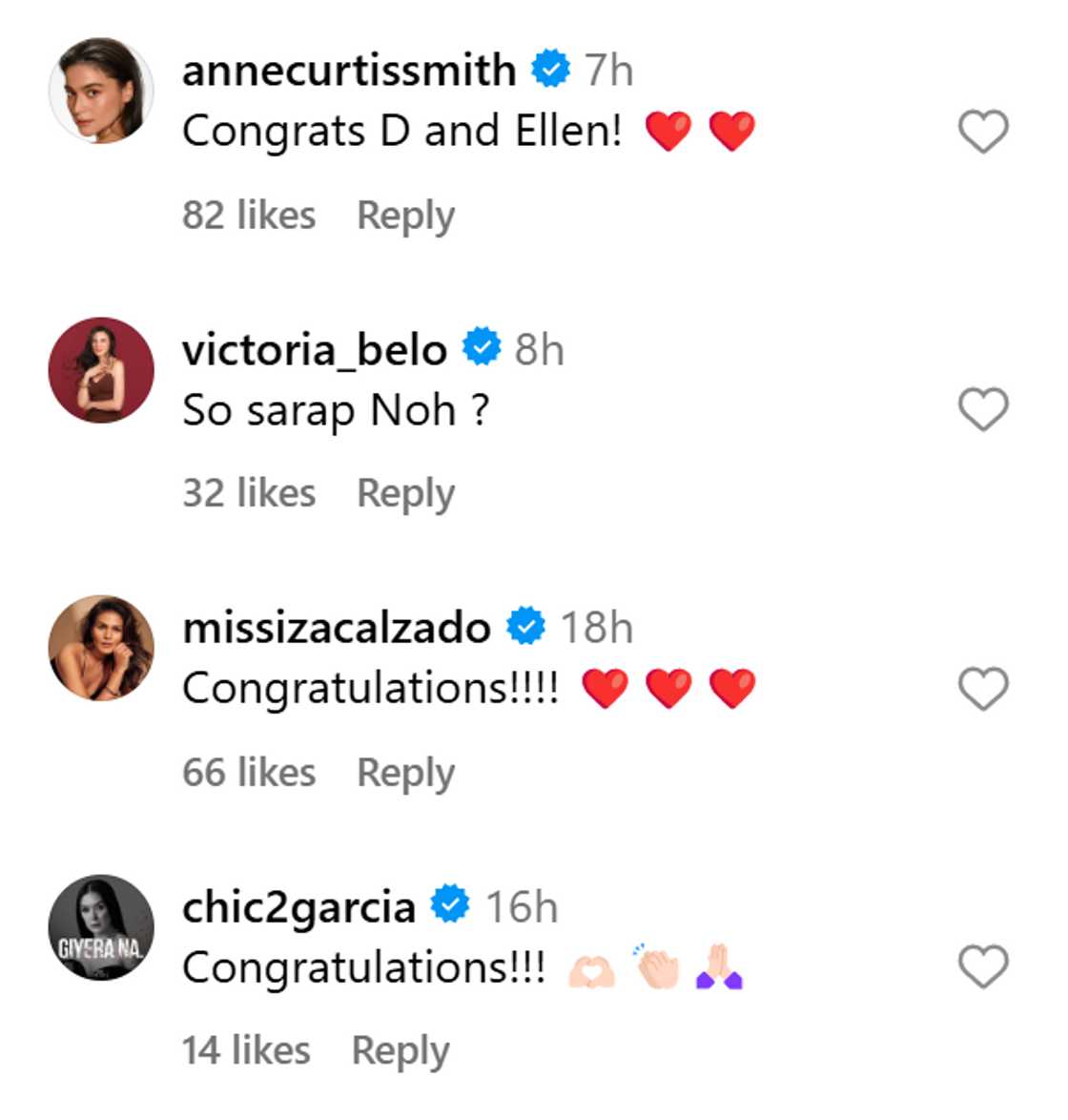Go to victoria_belo's profile via username
1068x1120 pixels.
click(x=314, y=350)
